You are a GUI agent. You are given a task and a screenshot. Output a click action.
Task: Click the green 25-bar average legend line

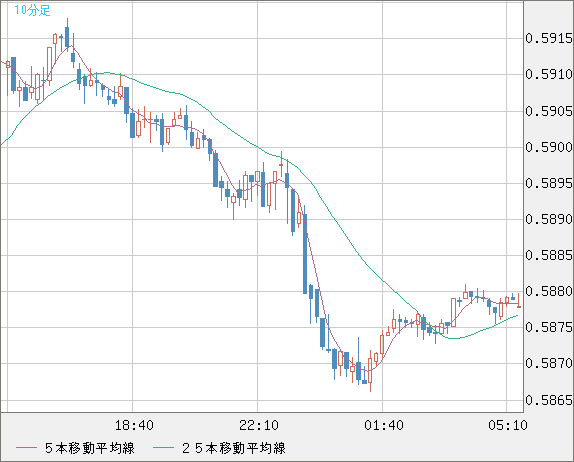point(164,448)
